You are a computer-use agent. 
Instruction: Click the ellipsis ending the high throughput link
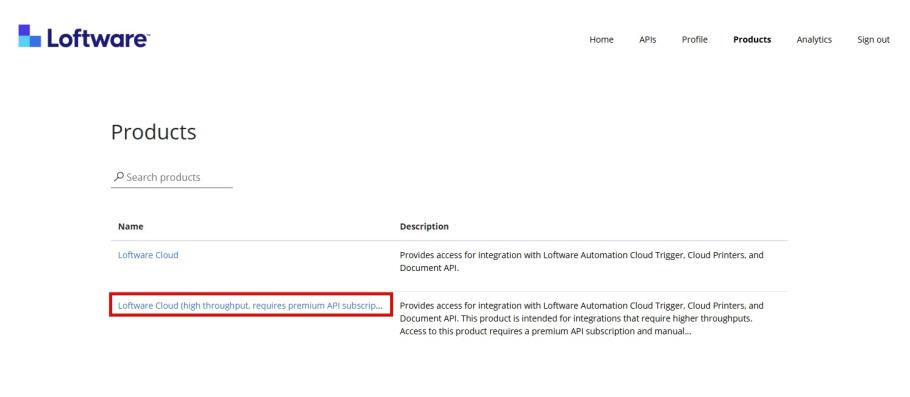pyautogui.click(x=379, y=306)
